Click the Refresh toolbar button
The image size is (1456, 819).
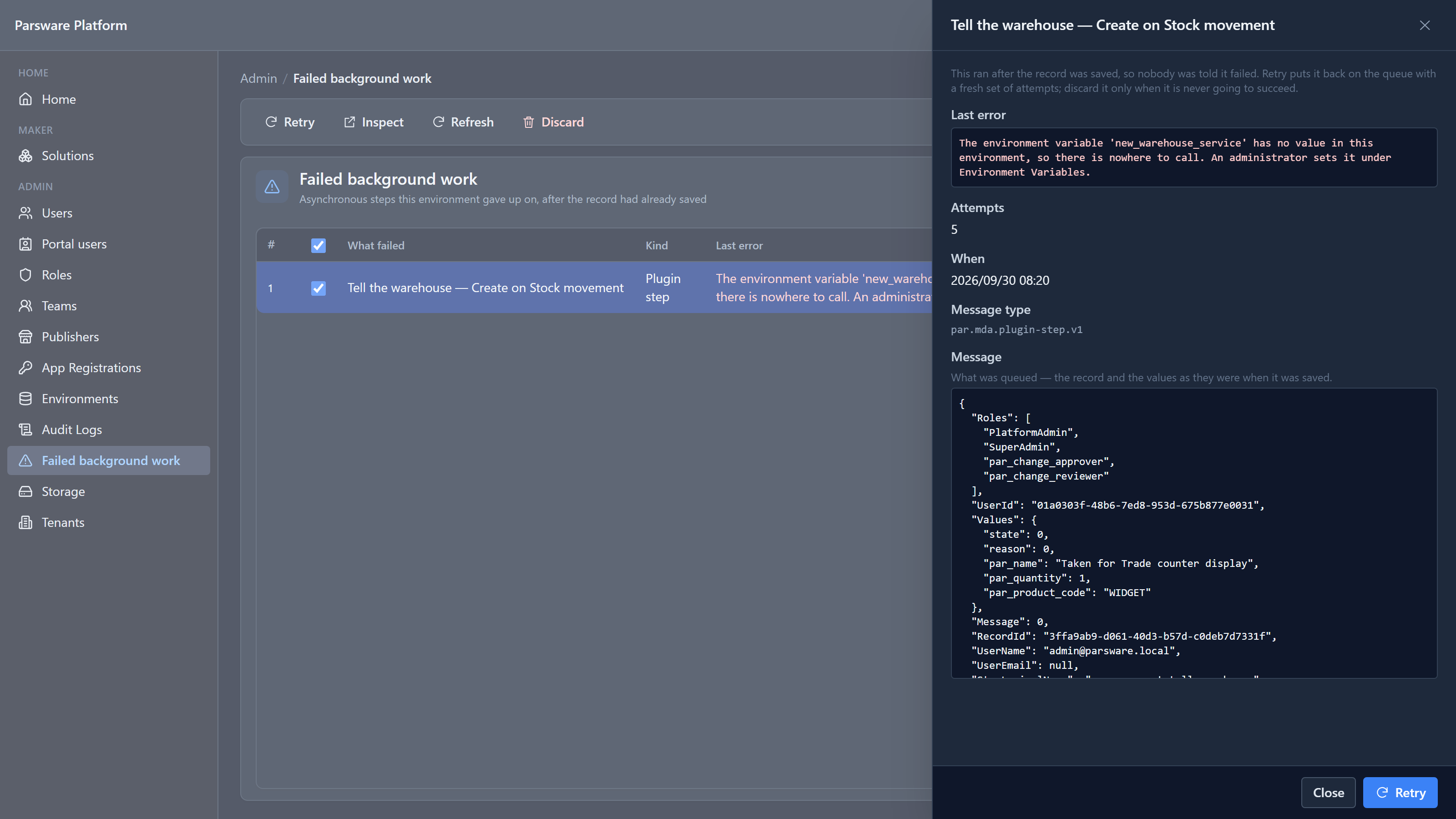pyautogui.click(x=463, y=122)
